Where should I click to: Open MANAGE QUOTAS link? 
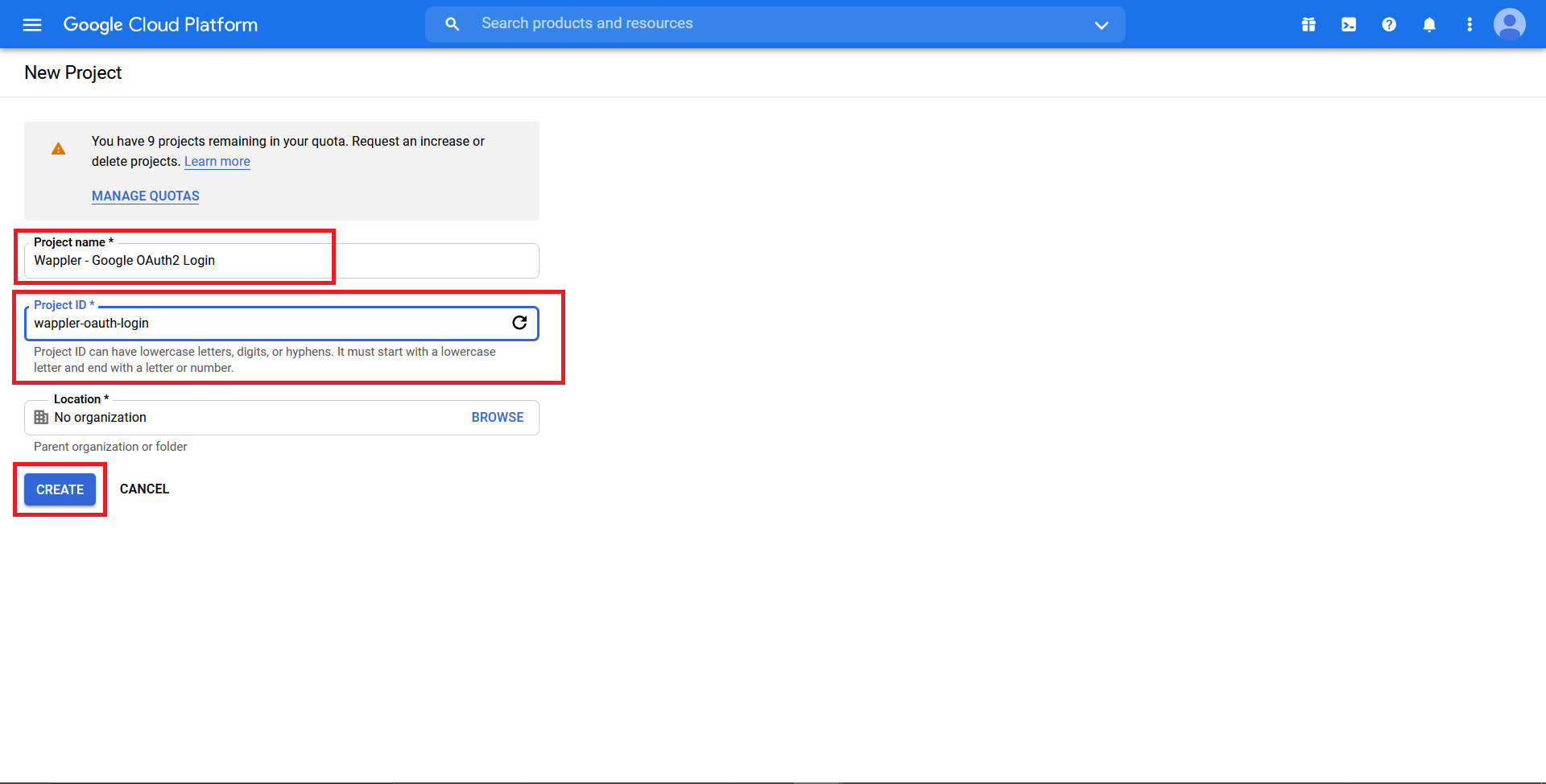(x=146, y=196)
